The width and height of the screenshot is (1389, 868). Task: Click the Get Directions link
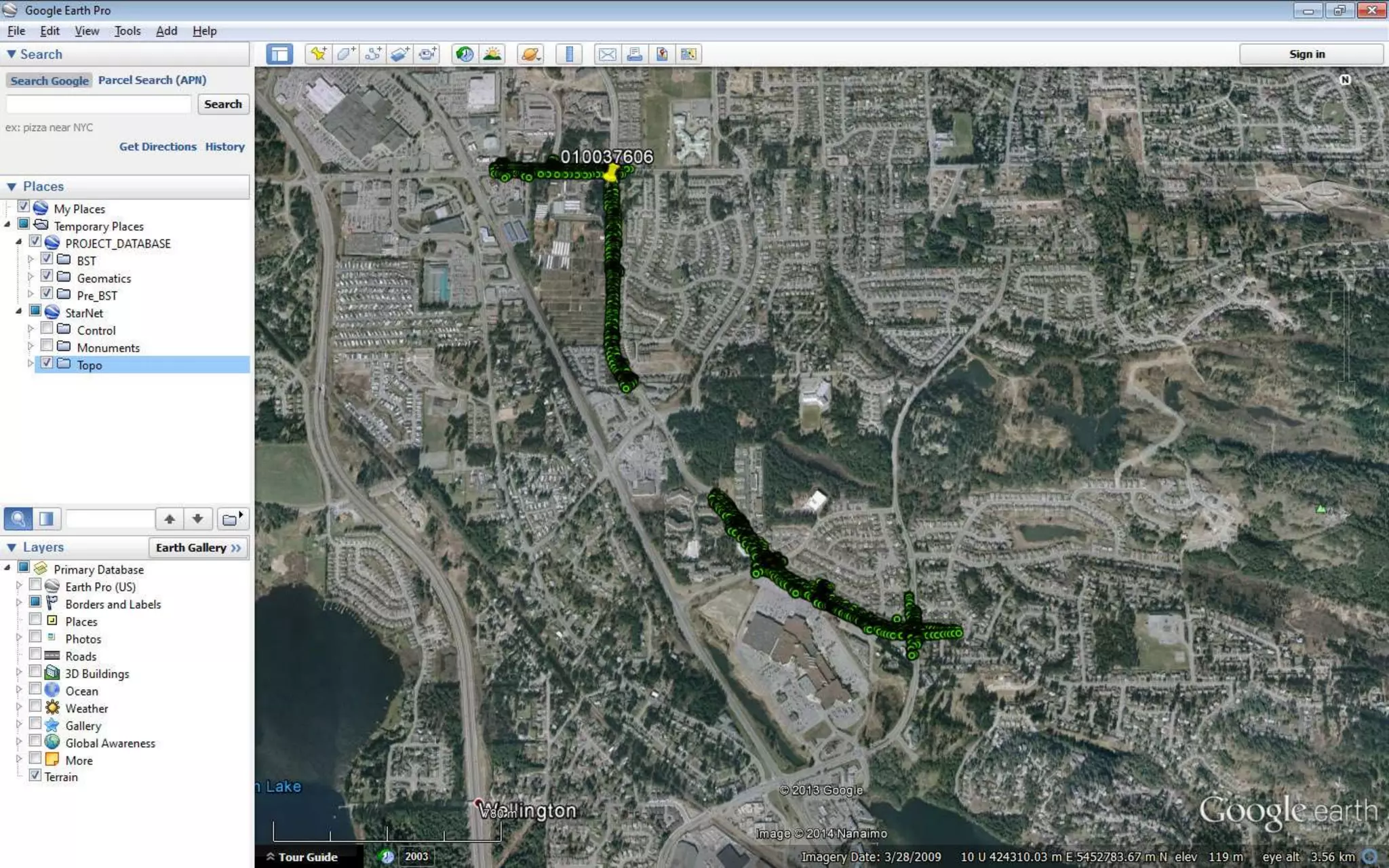pos(157,146)
